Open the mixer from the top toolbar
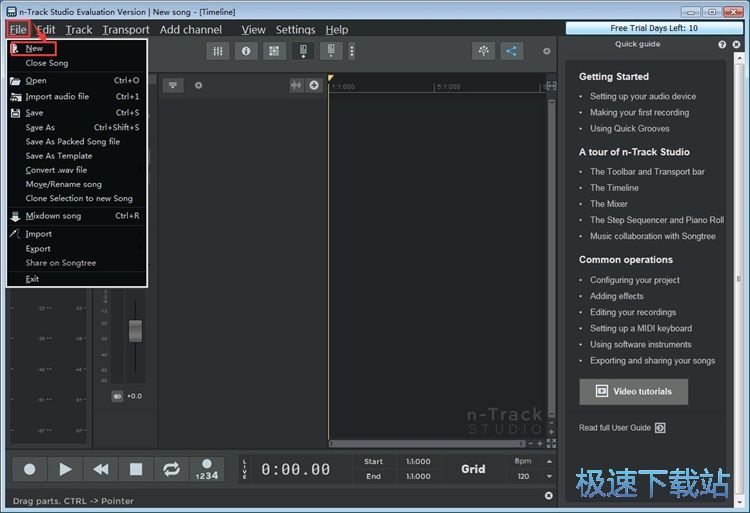 (x=219, y=51)
